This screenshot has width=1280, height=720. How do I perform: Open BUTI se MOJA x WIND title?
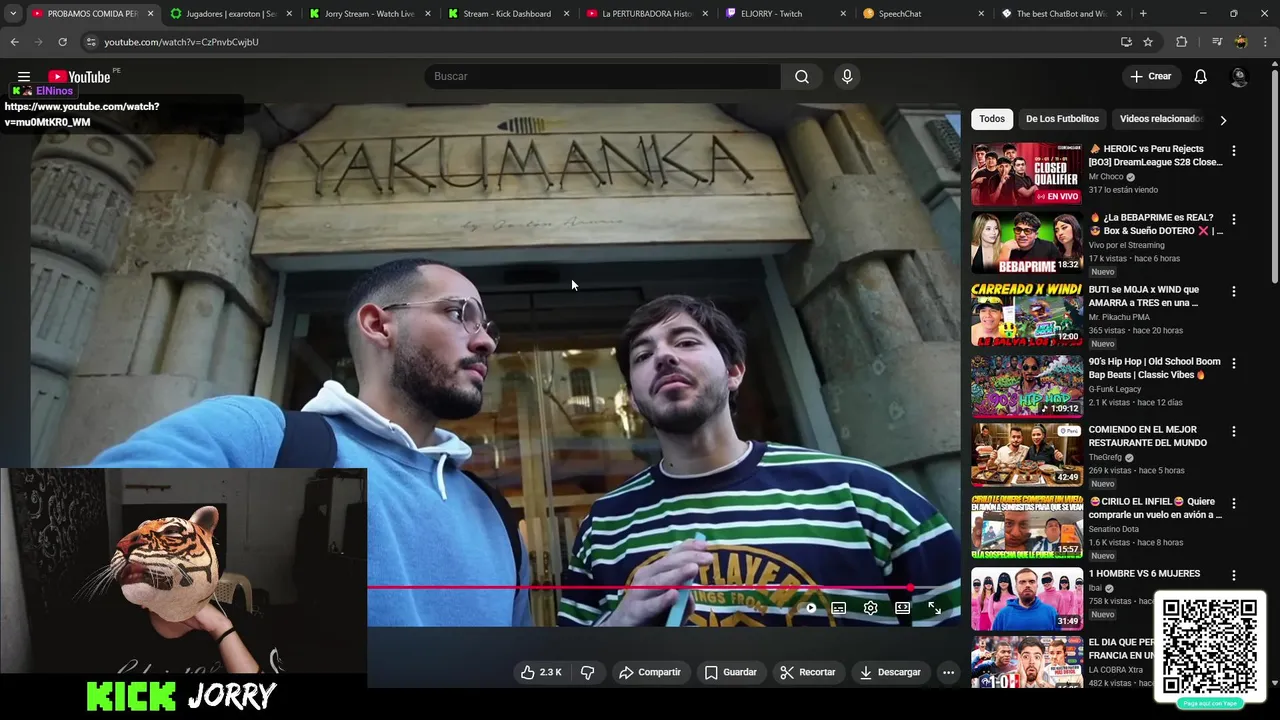1144,296
